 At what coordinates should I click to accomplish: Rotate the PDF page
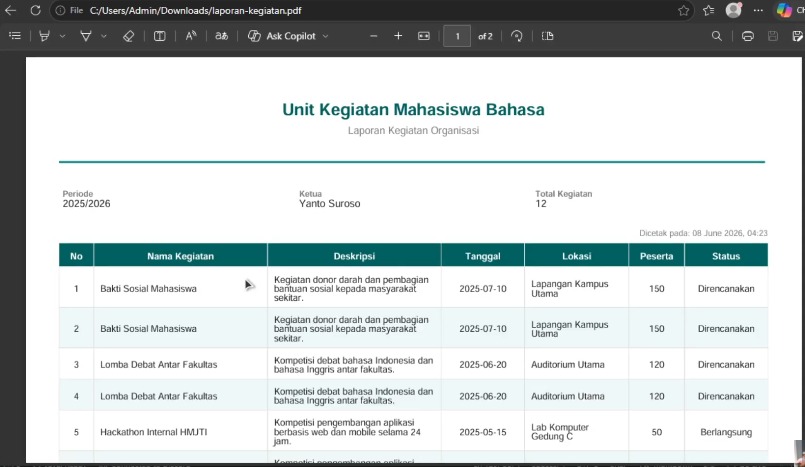(x=516, y=36)
